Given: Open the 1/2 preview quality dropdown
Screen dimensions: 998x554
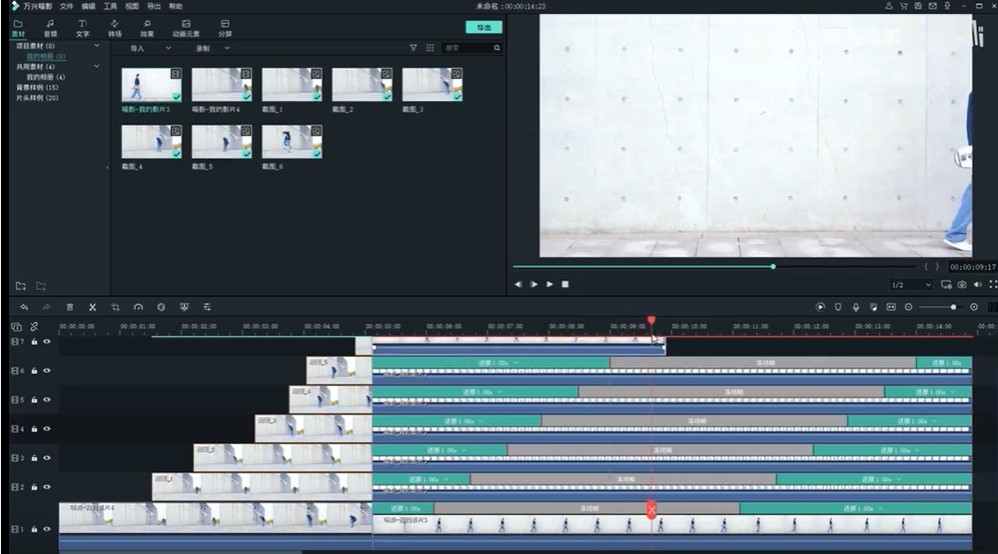Looking at the screenshot, I should (911, 285).
